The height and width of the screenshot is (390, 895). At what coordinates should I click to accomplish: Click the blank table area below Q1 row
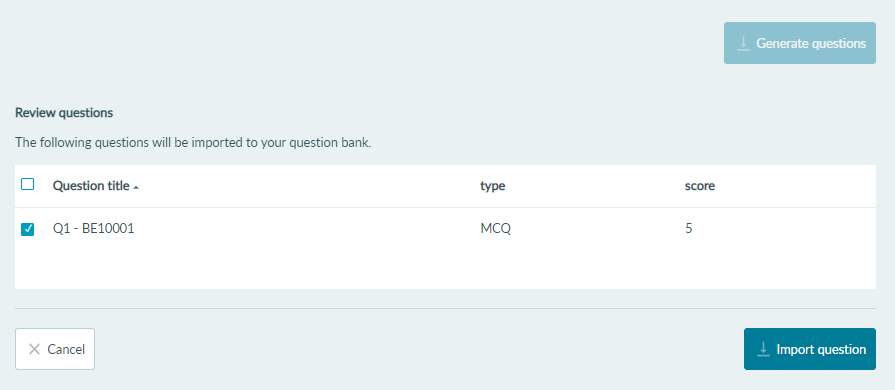445,270
